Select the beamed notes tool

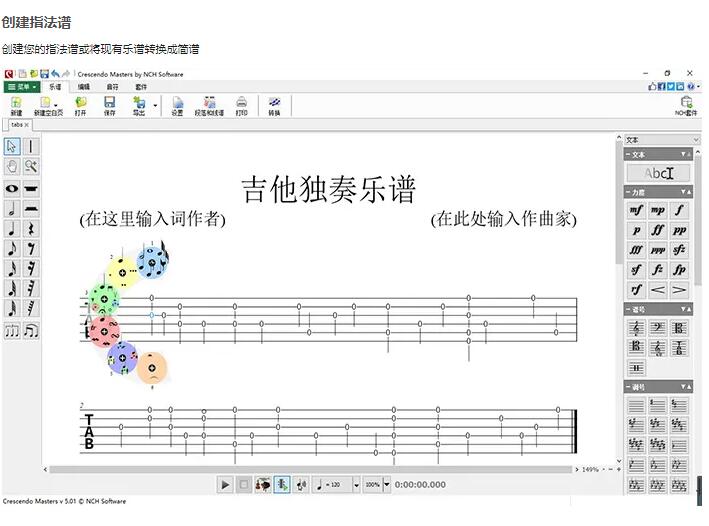(31, 331)
